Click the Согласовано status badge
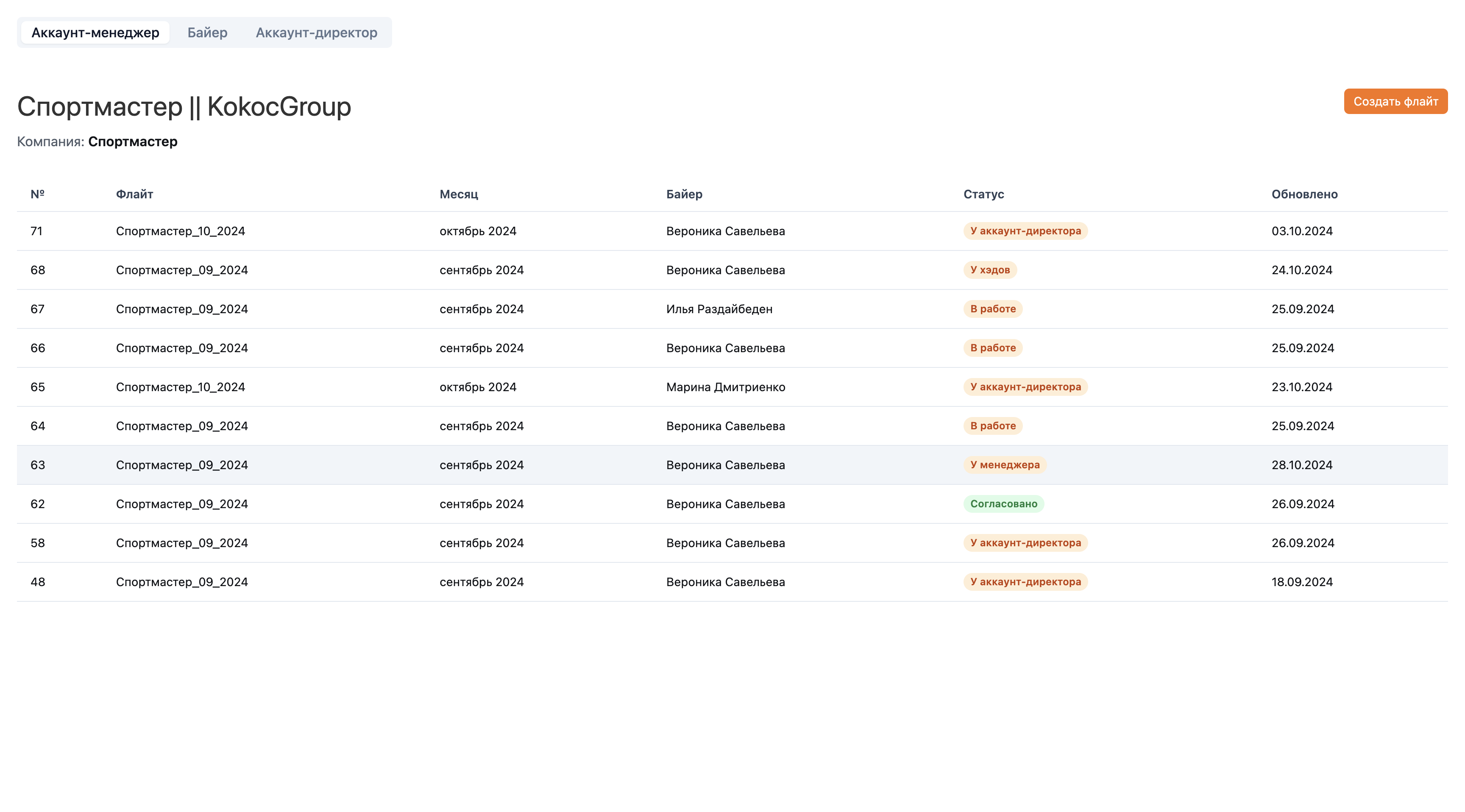The image size is (1465, 812). 1004,504
